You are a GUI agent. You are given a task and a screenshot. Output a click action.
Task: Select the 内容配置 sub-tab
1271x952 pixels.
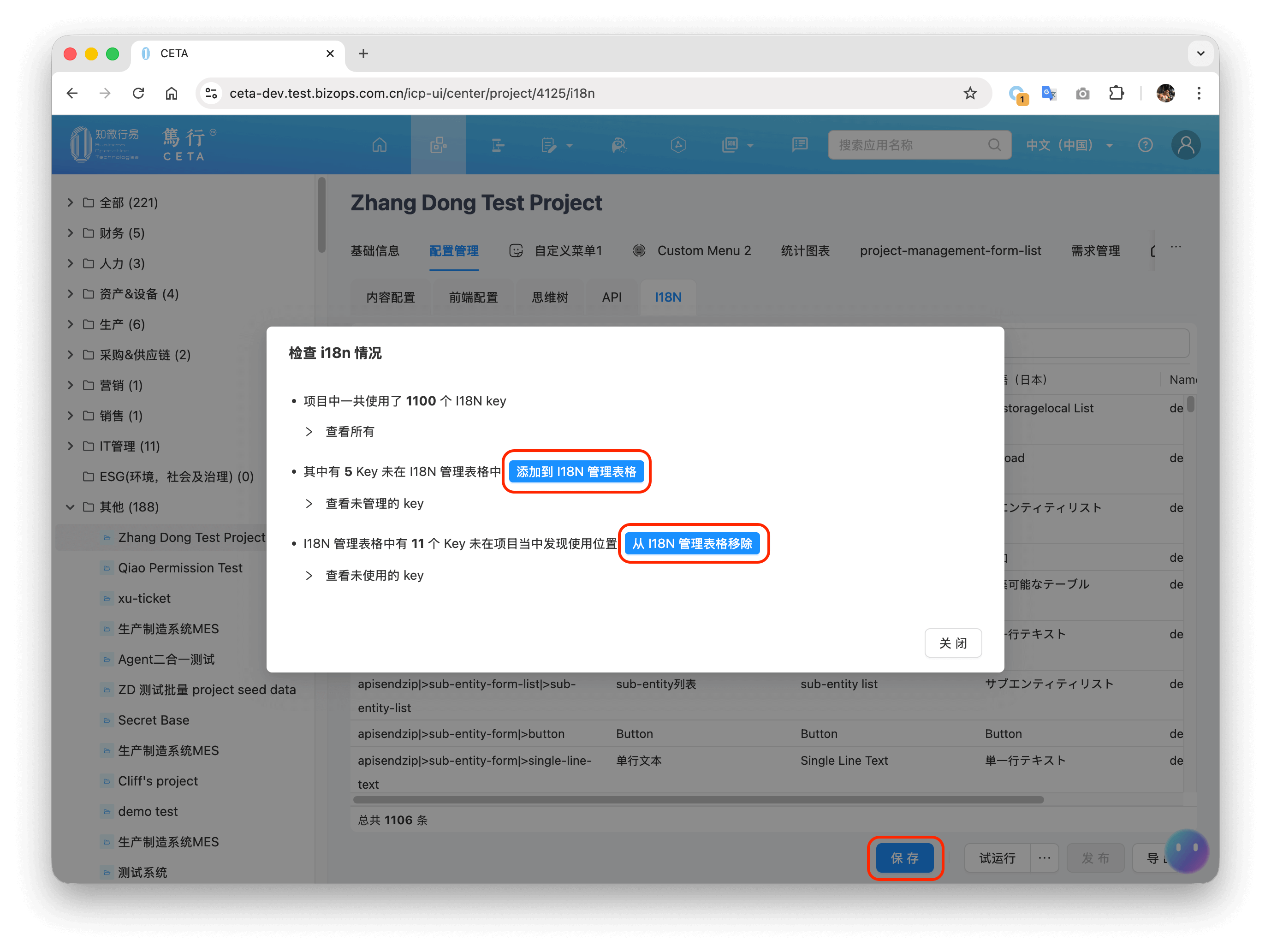click(x=391, y=297)
